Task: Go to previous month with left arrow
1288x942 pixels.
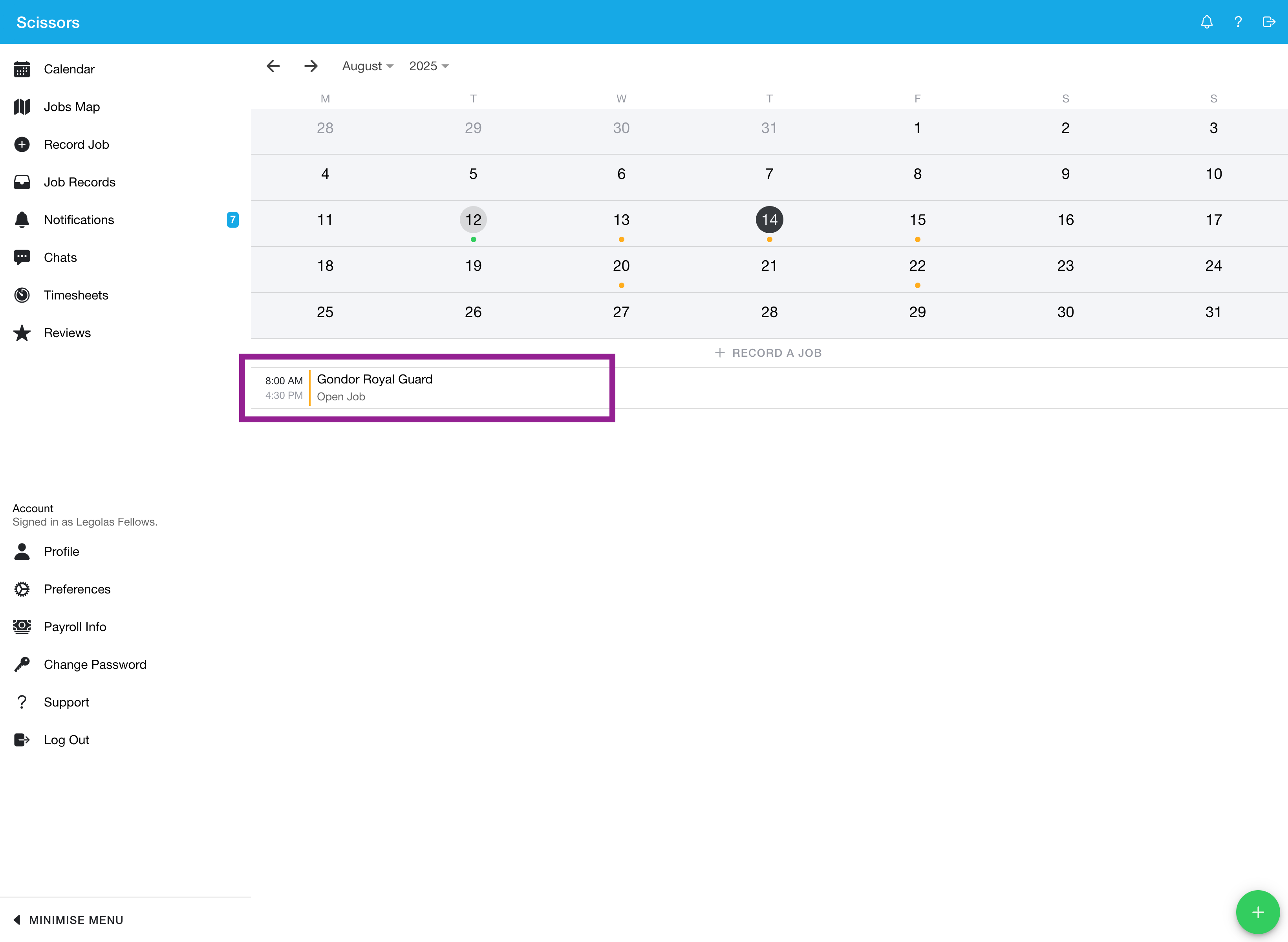Action: coord(273,66)
